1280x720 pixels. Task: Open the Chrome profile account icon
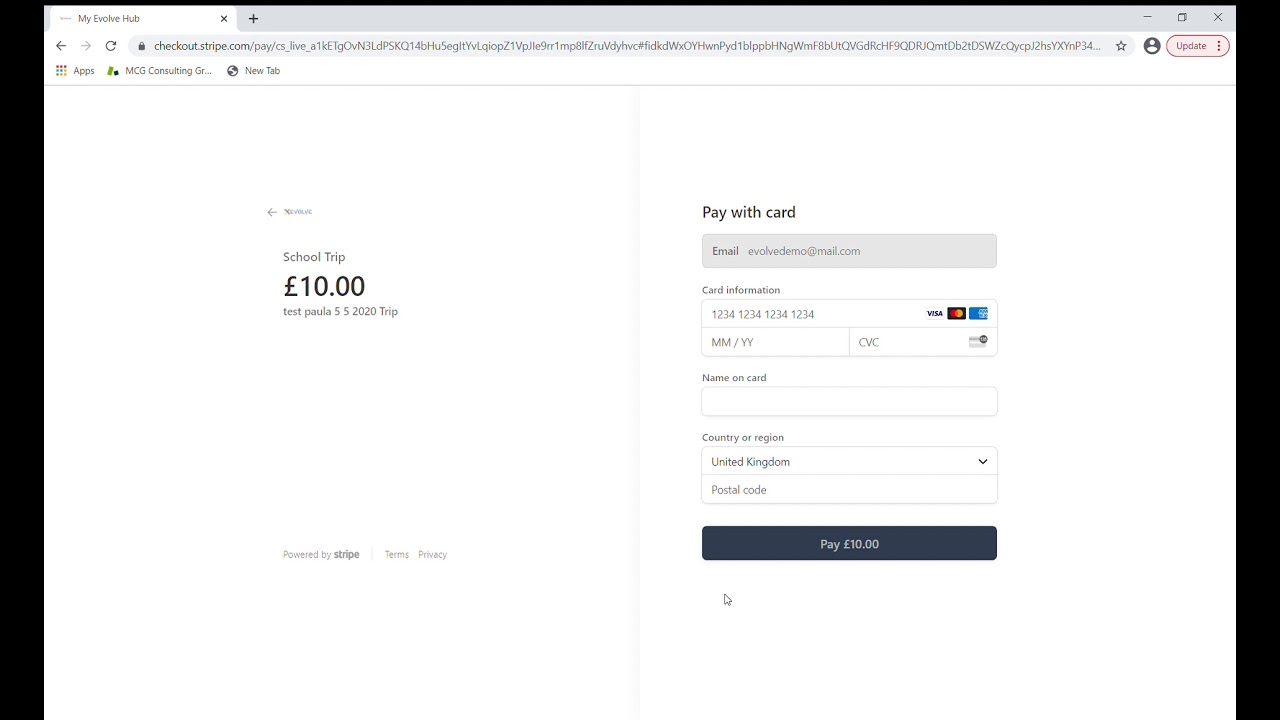point(1152,46)
